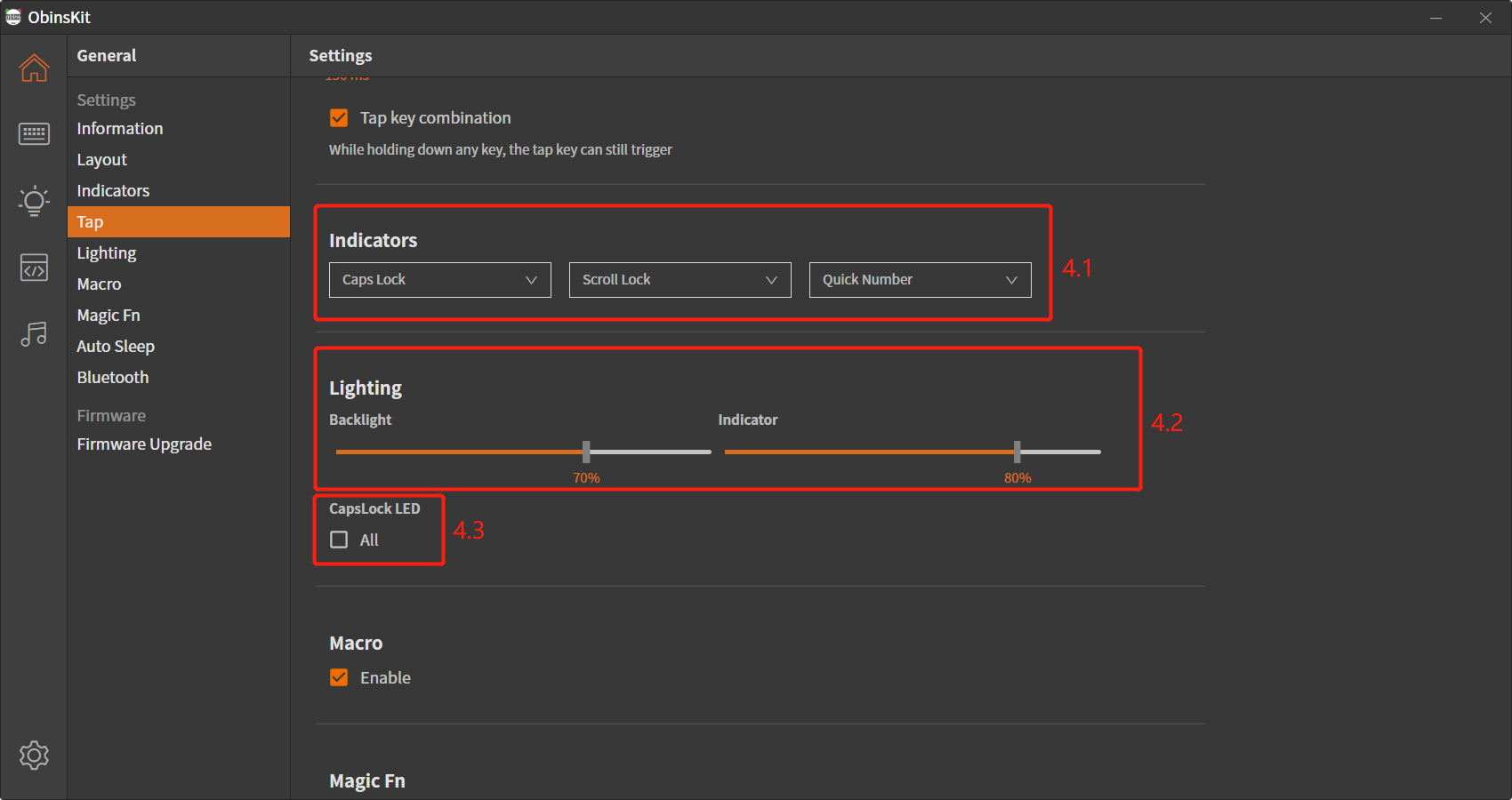The width and height of the screenshot is (1512, 800).
Task: Open the Scroll Lock indicator dropdown
Action: coord(680,279)
